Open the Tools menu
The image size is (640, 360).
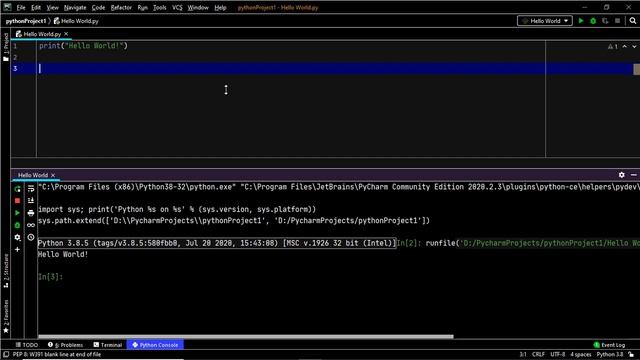coord(160,7)
